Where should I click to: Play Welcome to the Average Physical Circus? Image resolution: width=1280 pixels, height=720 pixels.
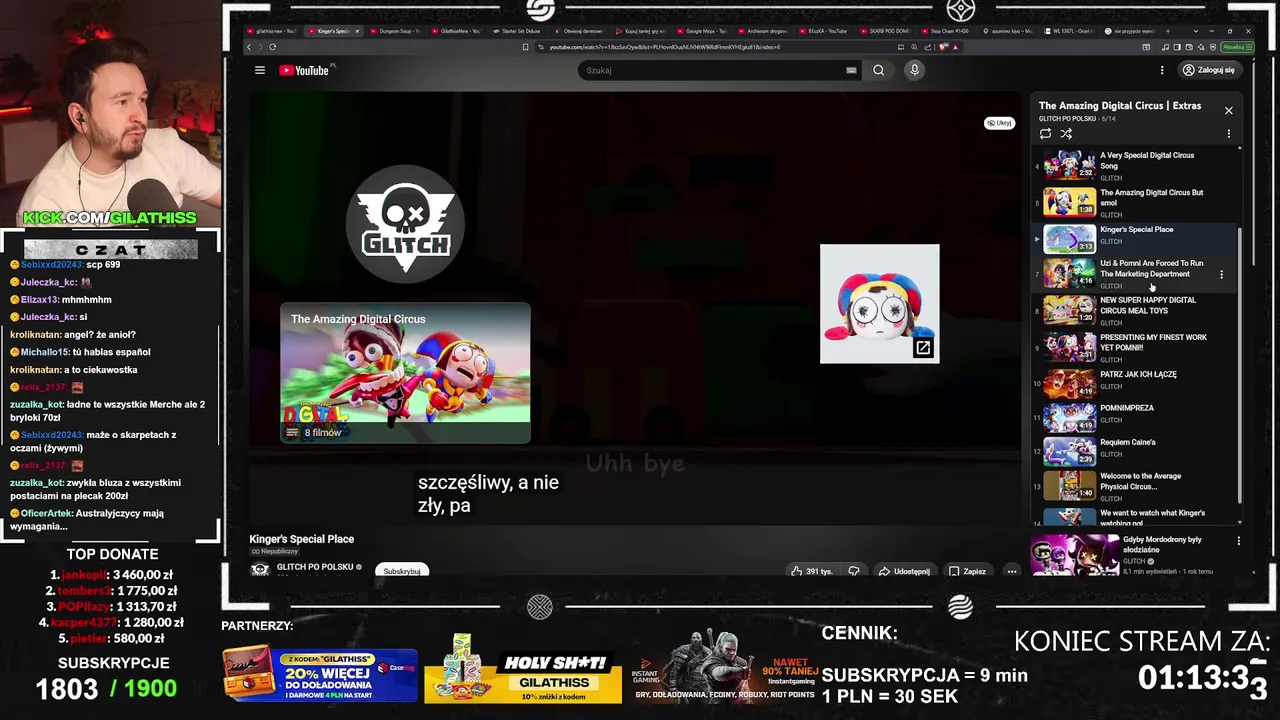1135,485
